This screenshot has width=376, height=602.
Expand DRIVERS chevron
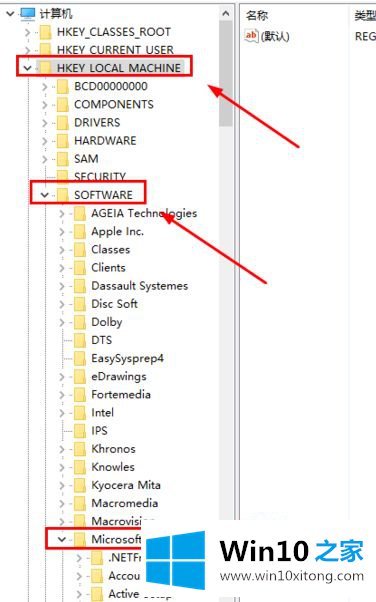click(45, 123)
